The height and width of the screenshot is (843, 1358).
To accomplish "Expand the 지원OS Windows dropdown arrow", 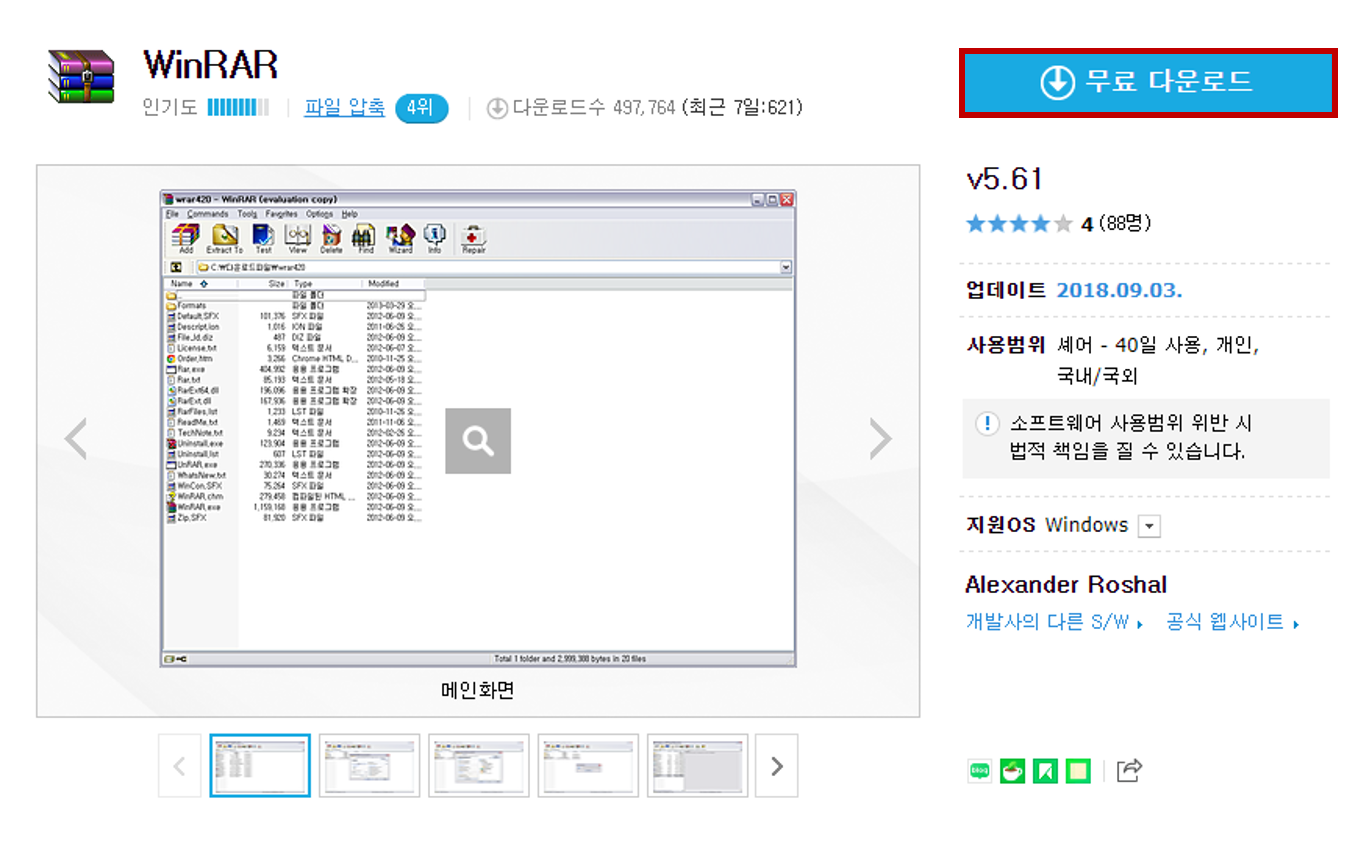I will (1150, 527).
